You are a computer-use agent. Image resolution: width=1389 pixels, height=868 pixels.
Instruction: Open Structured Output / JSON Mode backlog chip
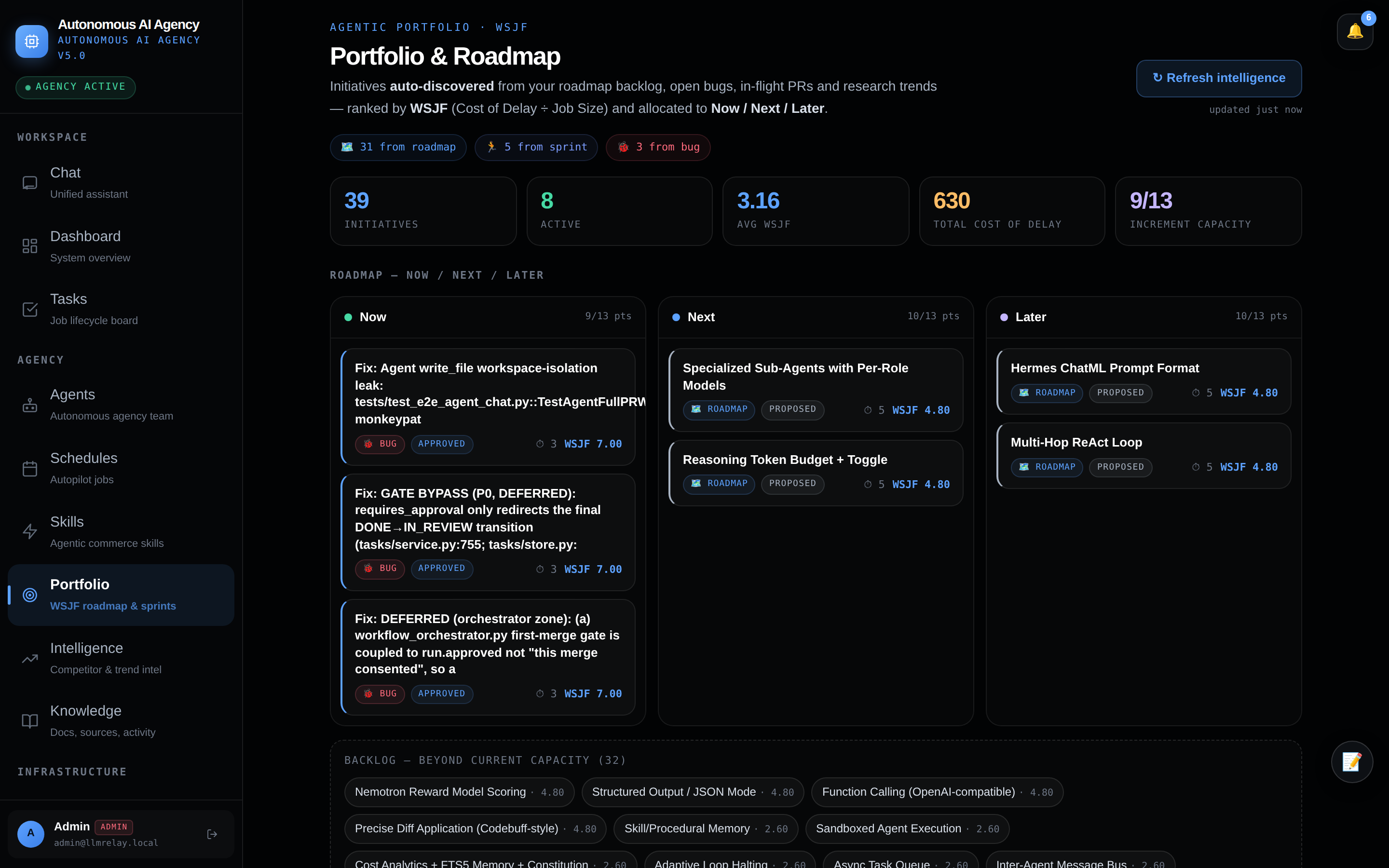tap(693, 792)
